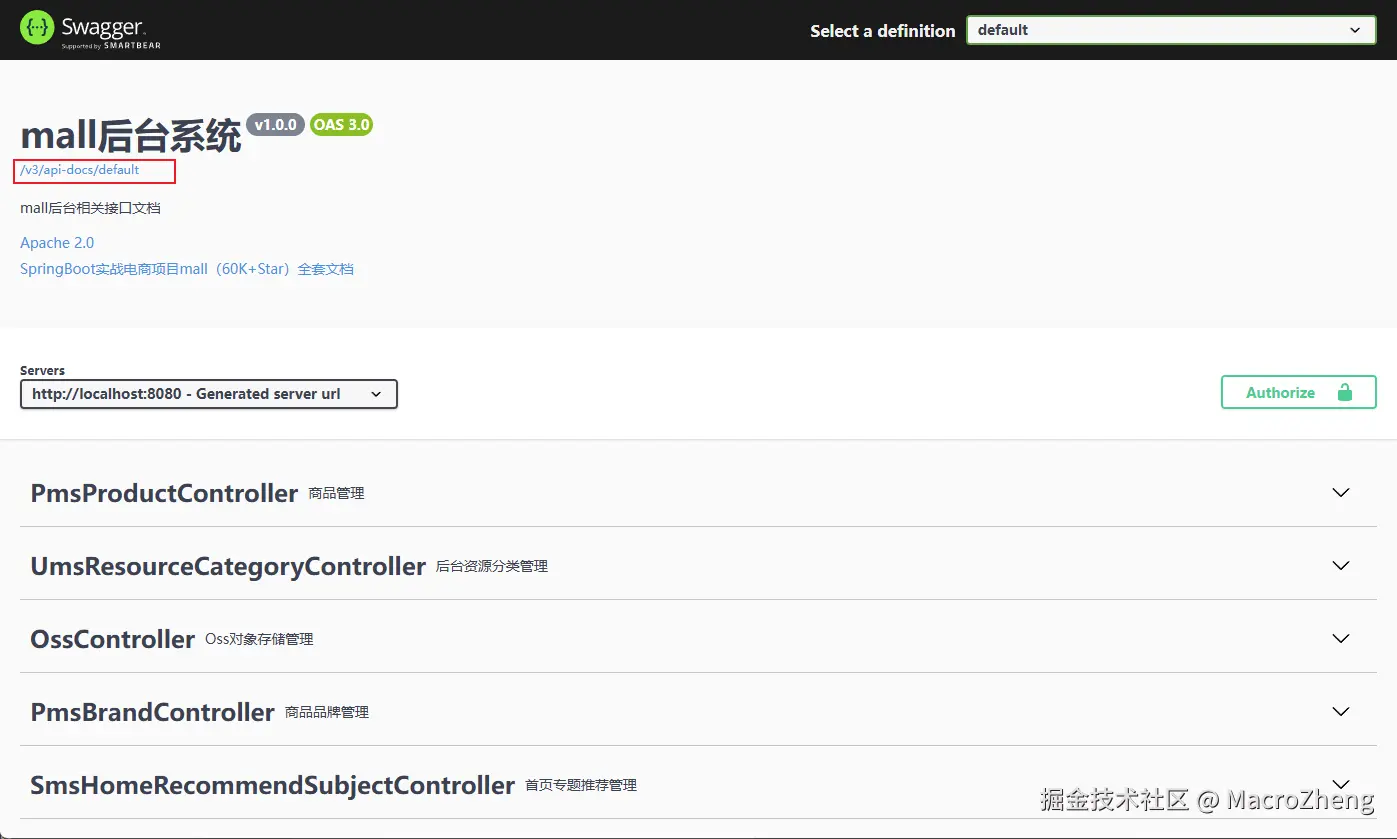Click the 后台资源分类管理 description text
The width and height of the screenshot is (1397, 839).
492,566
